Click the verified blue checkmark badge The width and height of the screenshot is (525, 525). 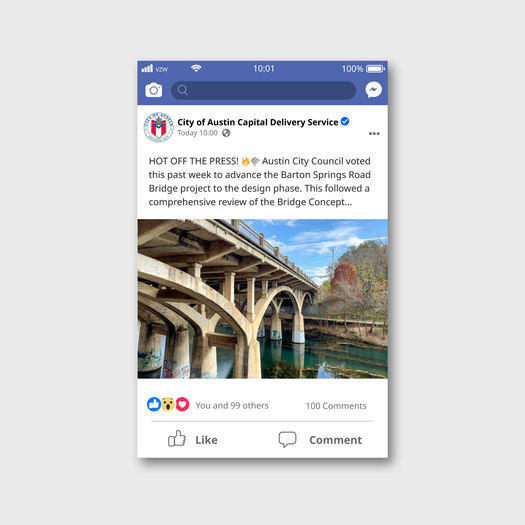[x=345, y=121]
